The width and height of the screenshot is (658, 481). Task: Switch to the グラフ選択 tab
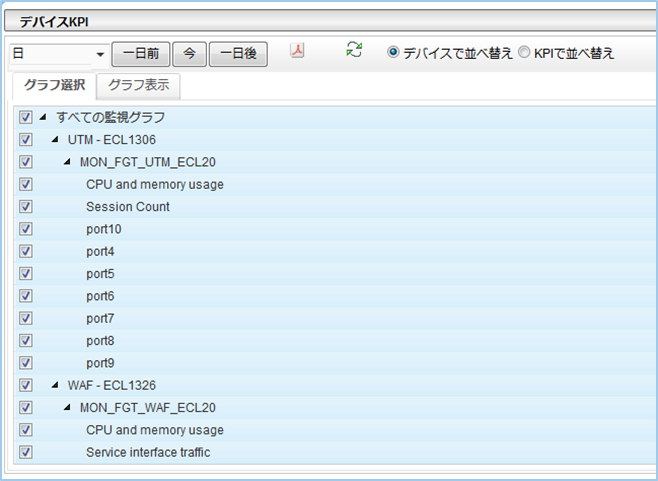tap(54, 85)
